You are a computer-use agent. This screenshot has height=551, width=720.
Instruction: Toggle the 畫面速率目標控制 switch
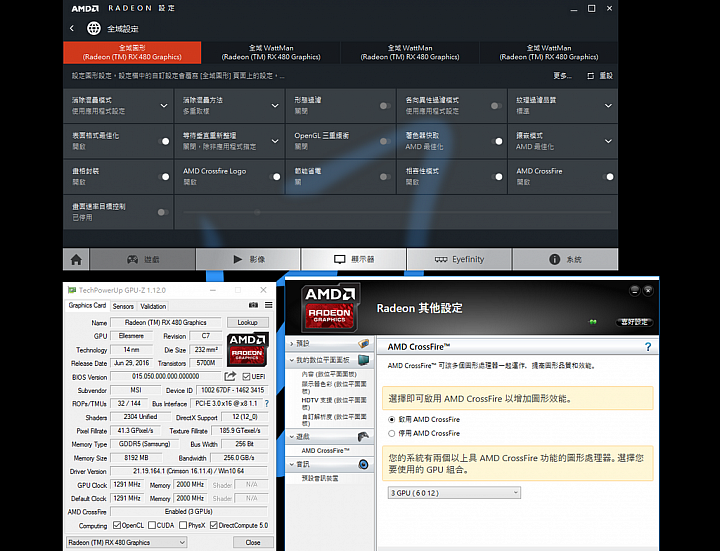pyautogui.click(x=163, y=212)
